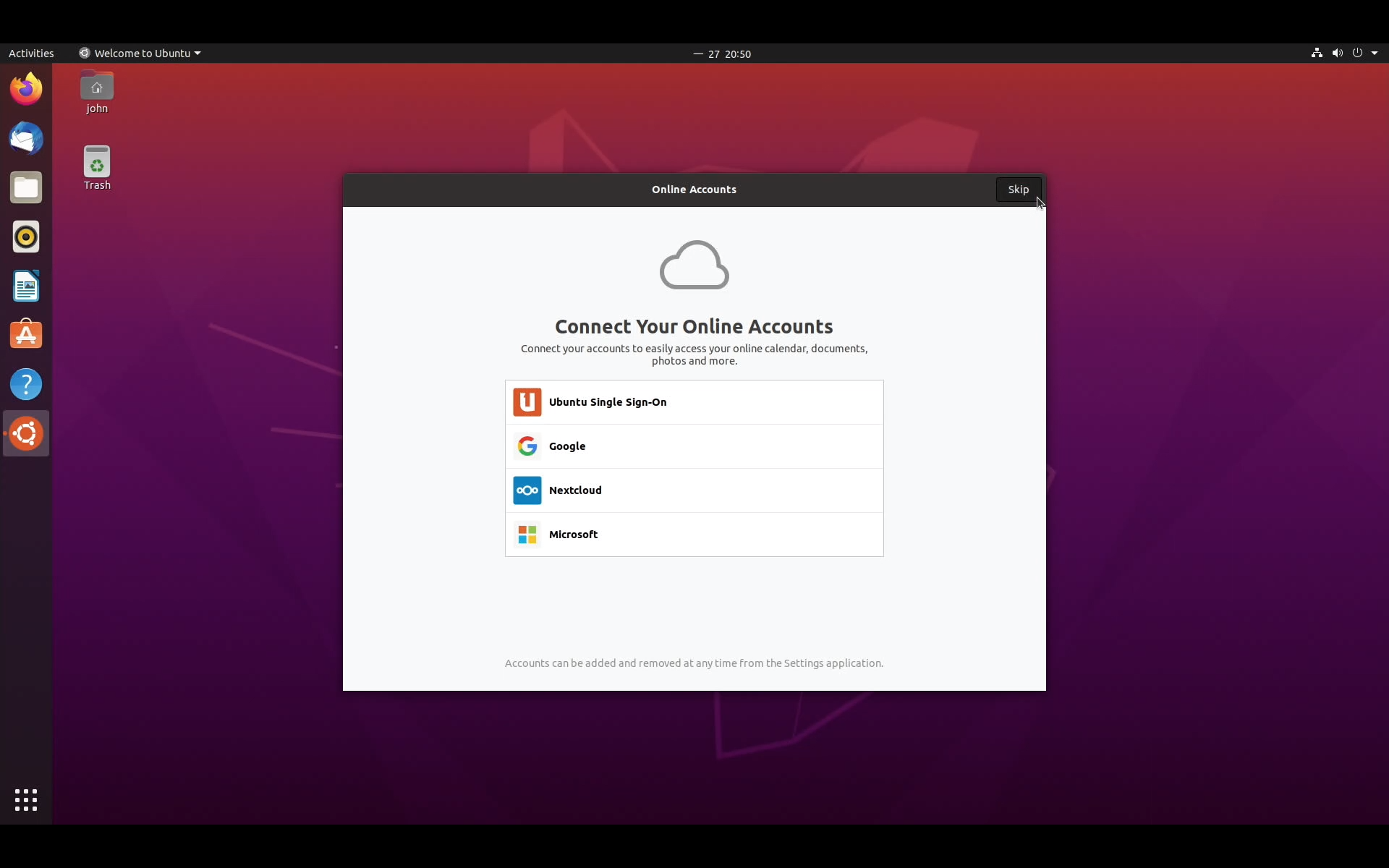The height and width of the screenshot is (868, 1389).
Task: Show Applications grid button
Action: (x=26, y=800)
